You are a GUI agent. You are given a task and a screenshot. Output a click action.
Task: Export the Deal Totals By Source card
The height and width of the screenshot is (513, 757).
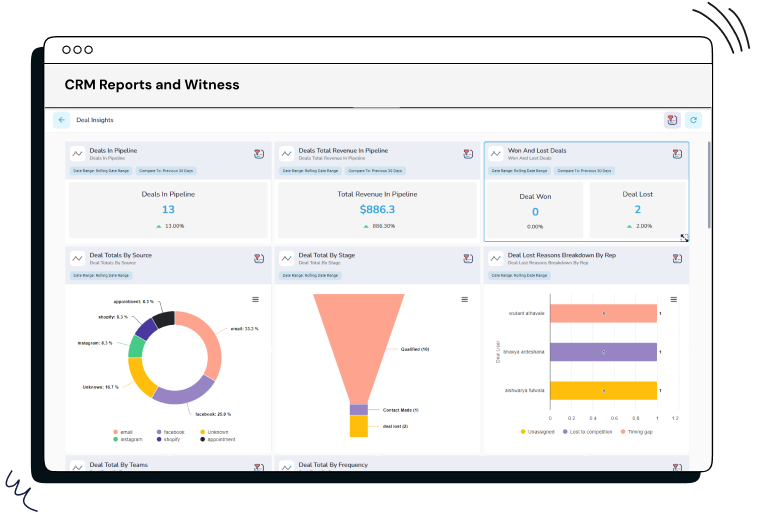(x=259, y=259)
